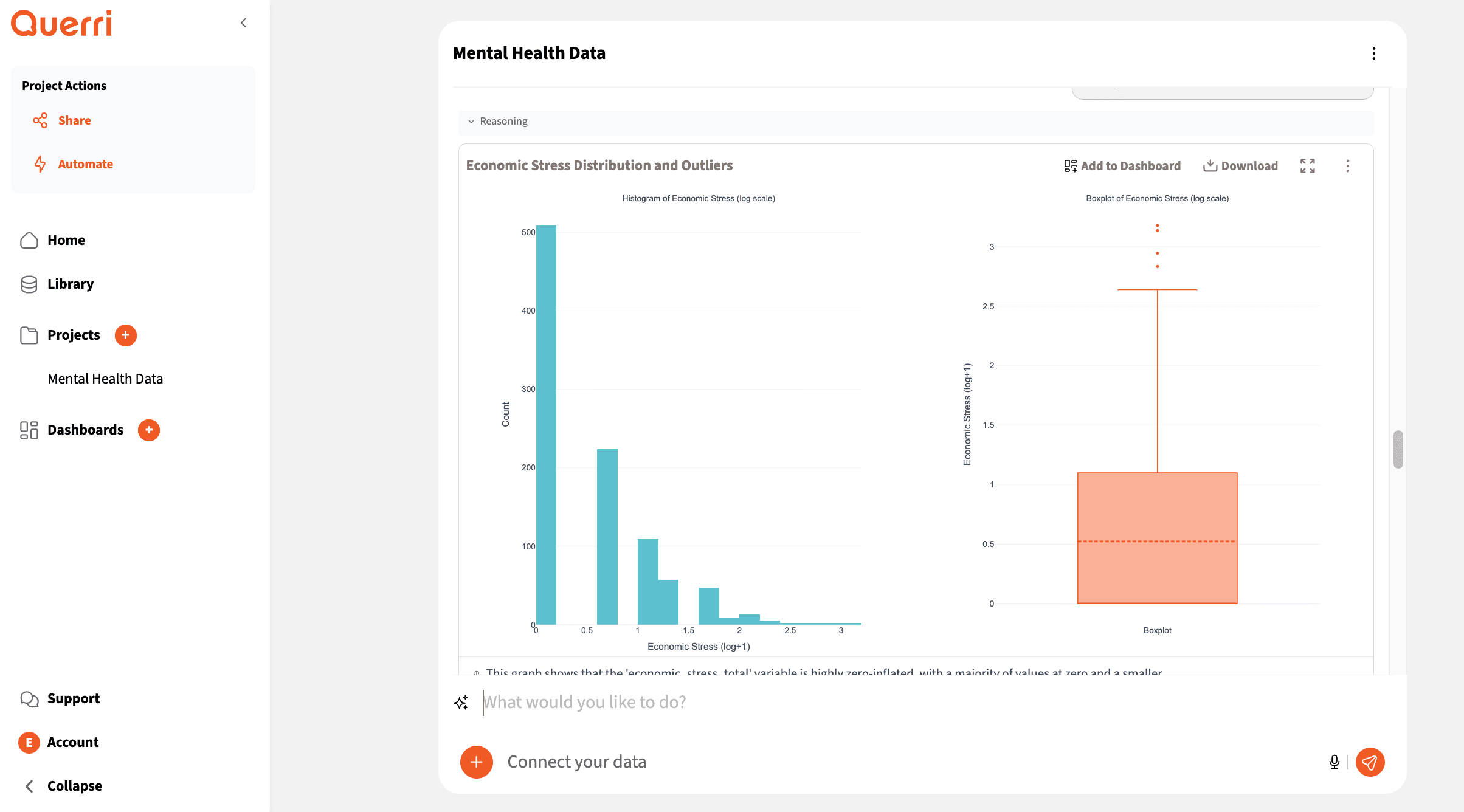Open Library in the sidebar
Viewport: 1464px width, 812px height.
(x=70, y=284)
